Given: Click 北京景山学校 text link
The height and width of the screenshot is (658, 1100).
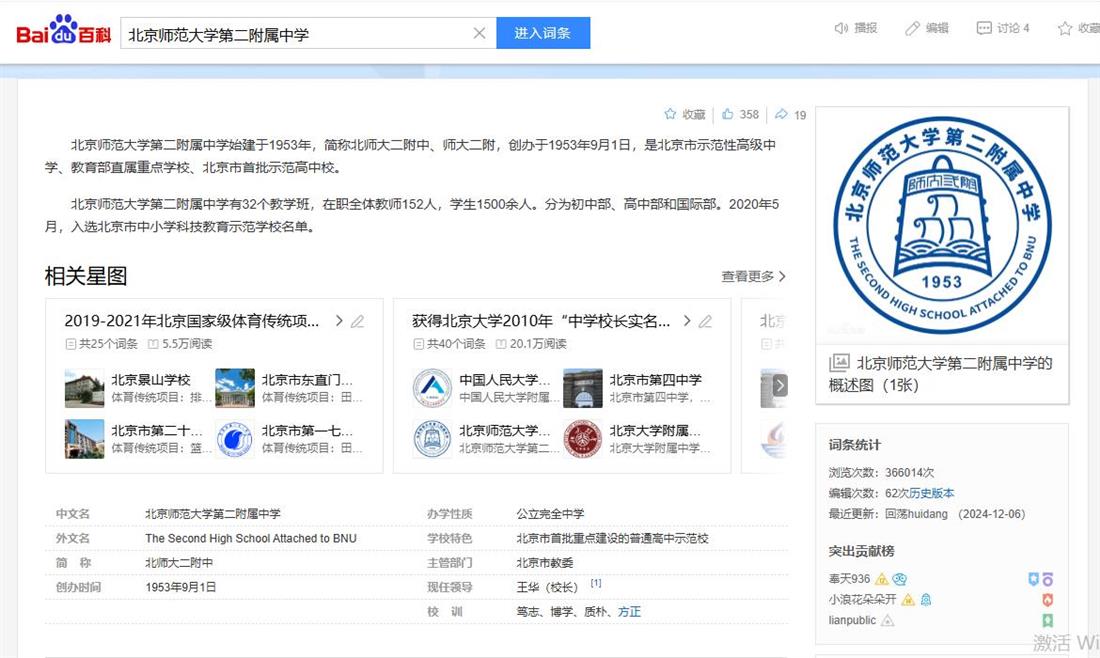Looking at the screenshot, I should [151, 380].
